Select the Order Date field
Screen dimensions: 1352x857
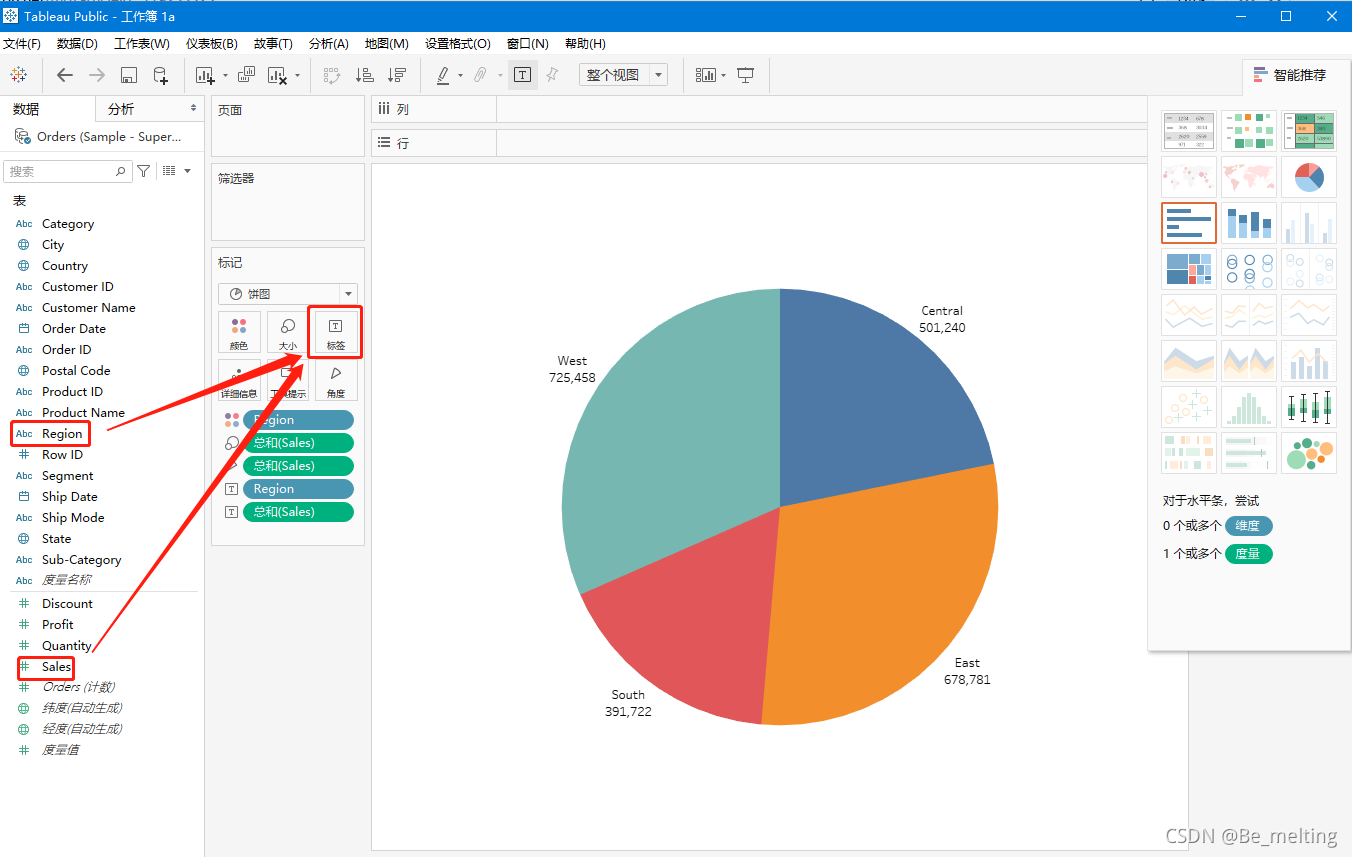point(74,329)
